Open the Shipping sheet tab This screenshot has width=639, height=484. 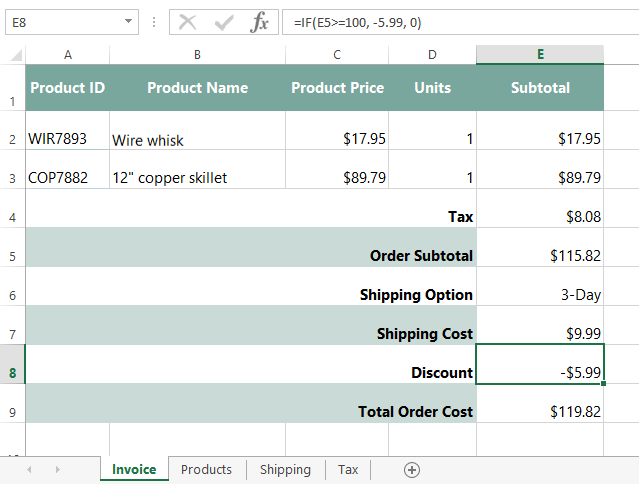[x=285, y=470]
